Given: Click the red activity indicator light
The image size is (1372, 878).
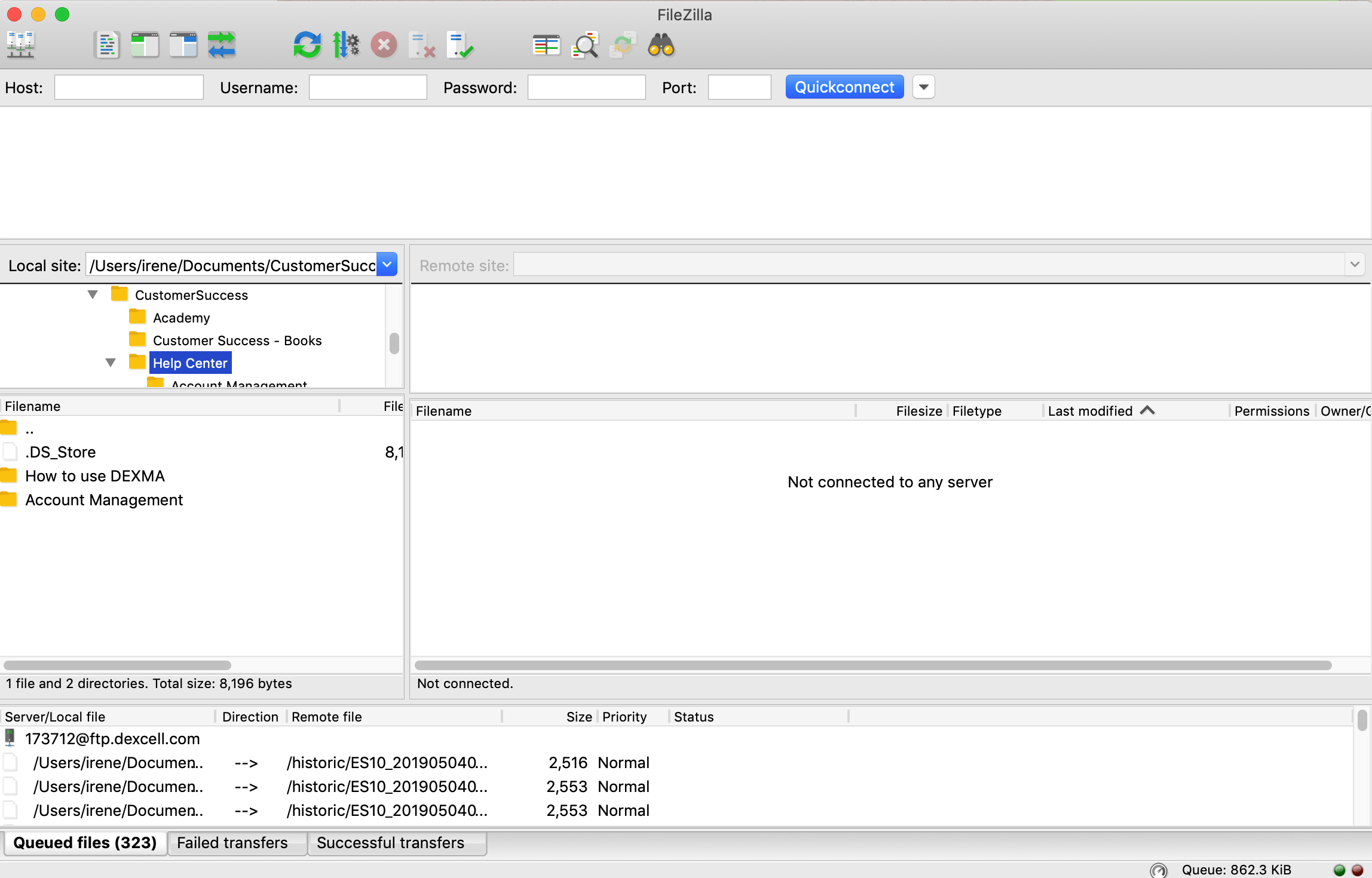Looking at the screenshot, I should 1358,870.
